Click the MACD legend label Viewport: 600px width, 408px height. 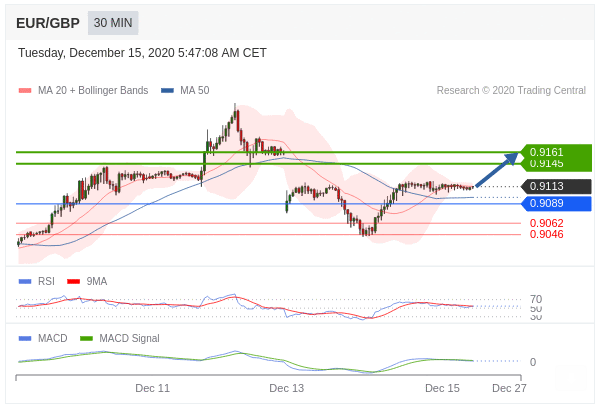[53, 338]
